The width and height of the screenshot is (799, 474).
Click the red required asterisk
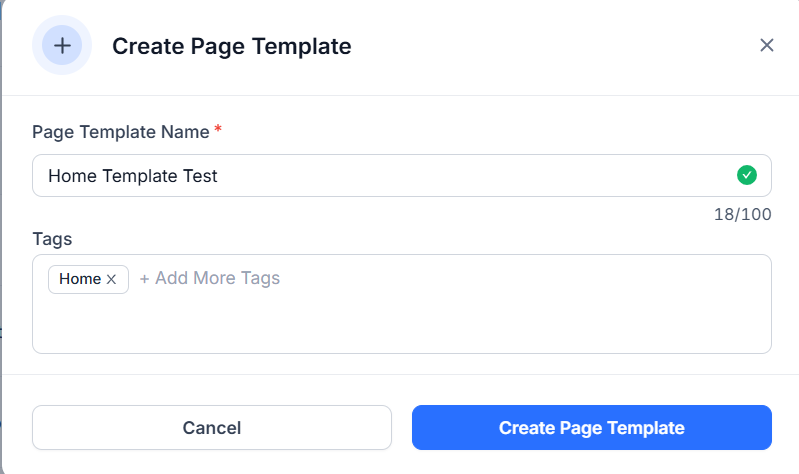(x=218, y=128)
